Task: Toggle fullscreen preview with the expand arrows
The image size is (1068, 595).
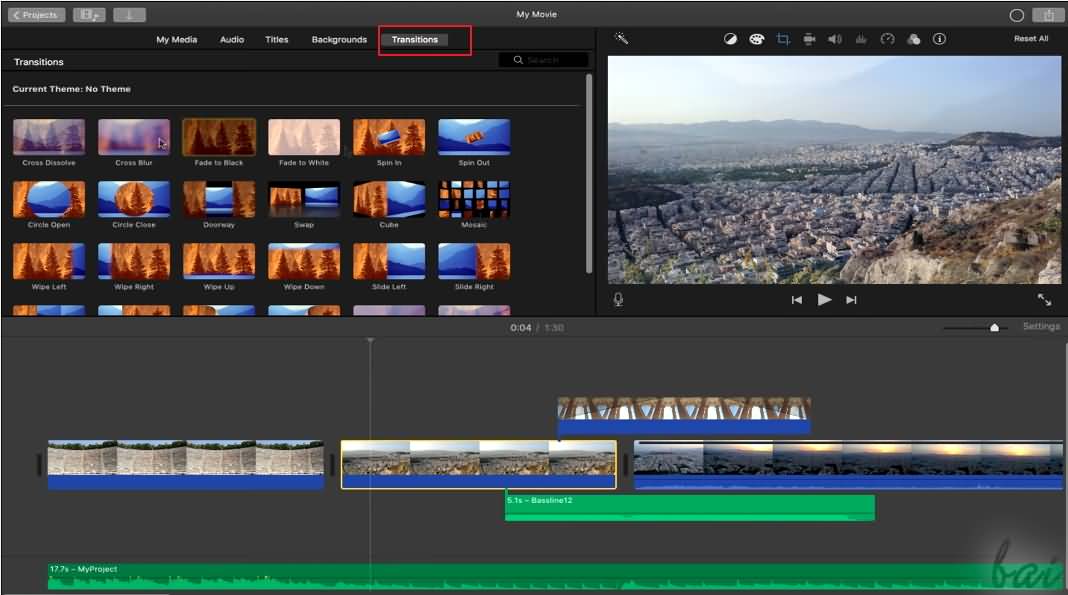Action: (x=1046, y=299)
